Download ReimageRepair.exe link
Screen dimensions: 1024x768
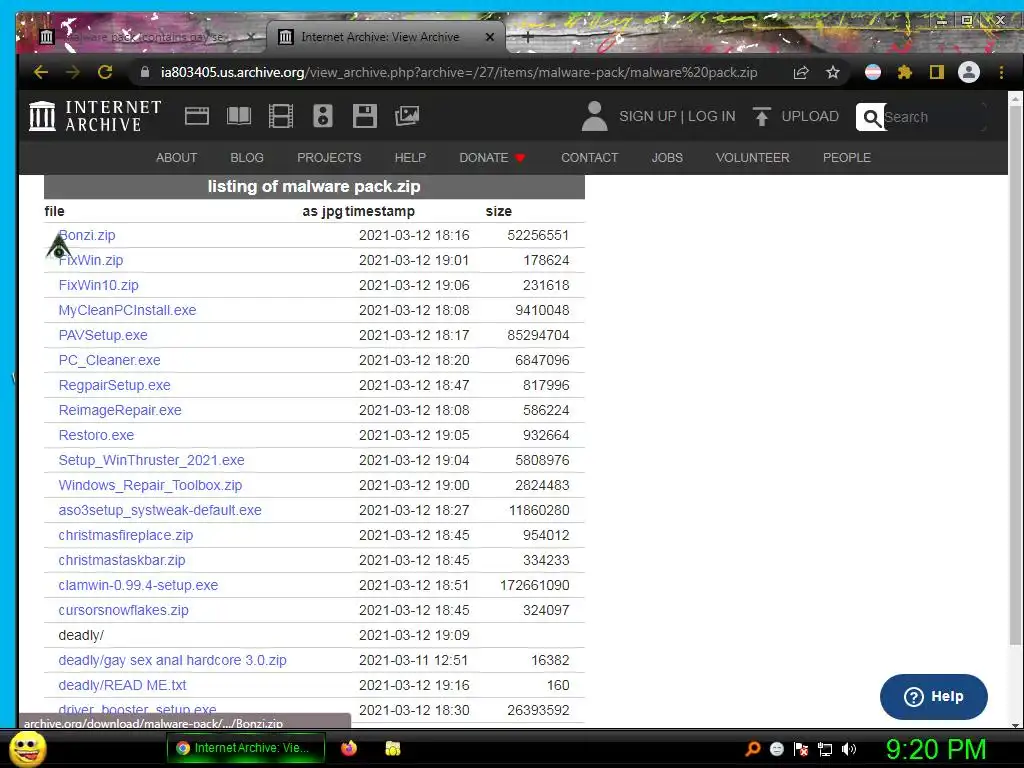pos(120,410)
